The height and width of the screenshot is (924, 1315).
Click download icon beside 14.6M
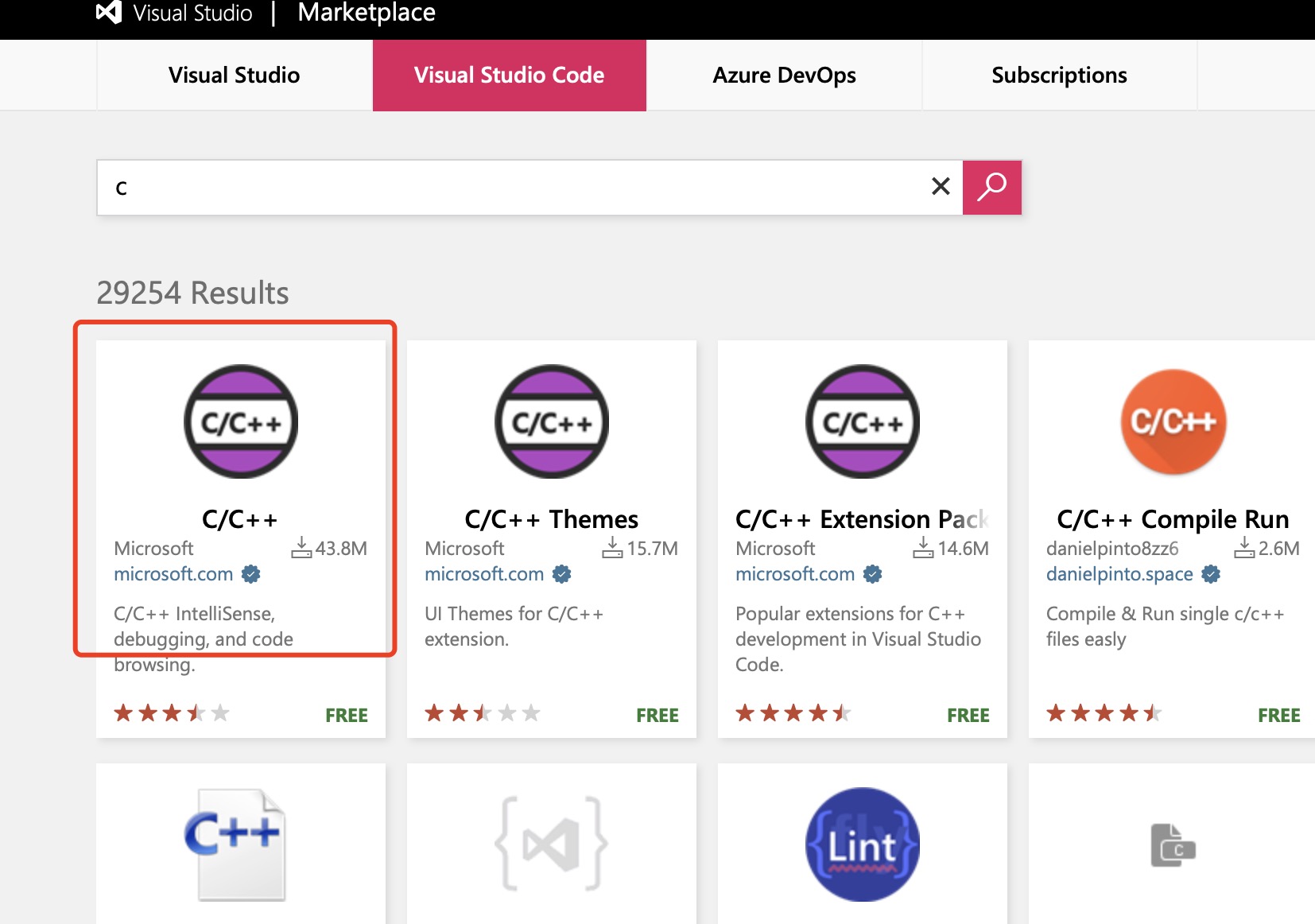(923, 547)
